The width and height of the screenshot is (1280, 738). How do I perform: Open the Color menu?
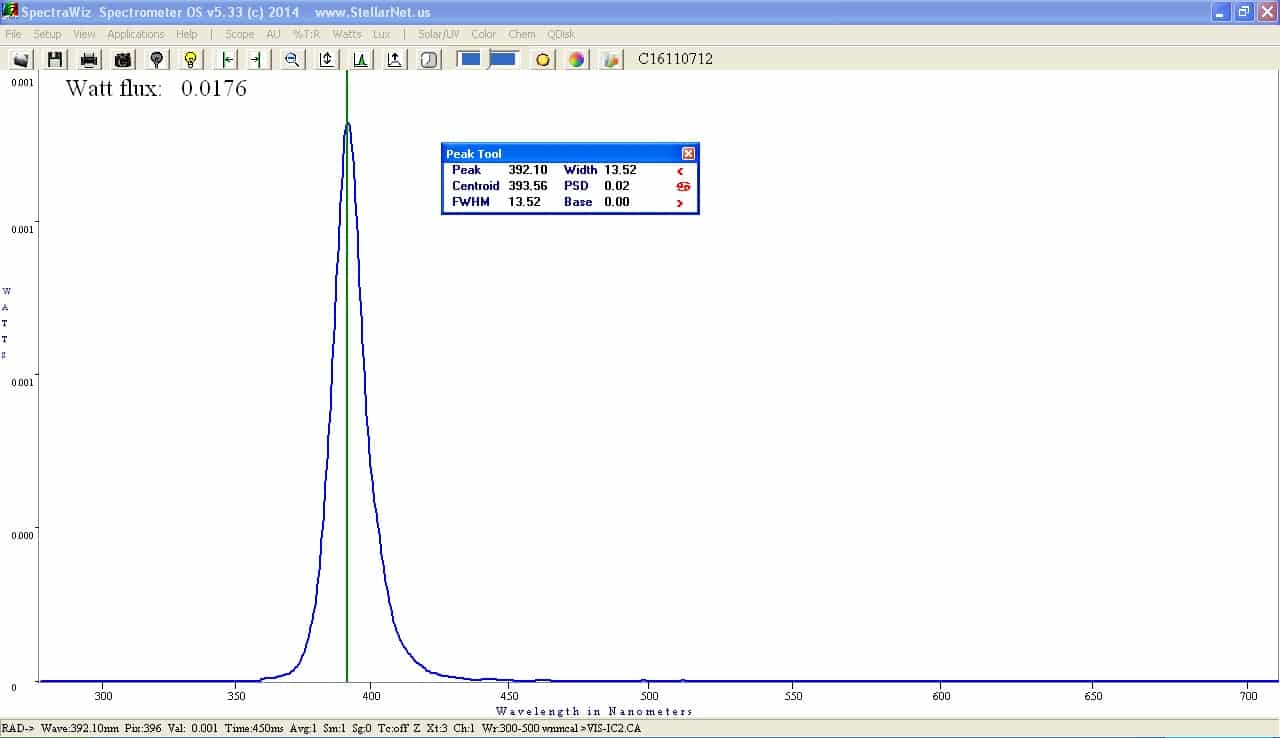point(483,34)
